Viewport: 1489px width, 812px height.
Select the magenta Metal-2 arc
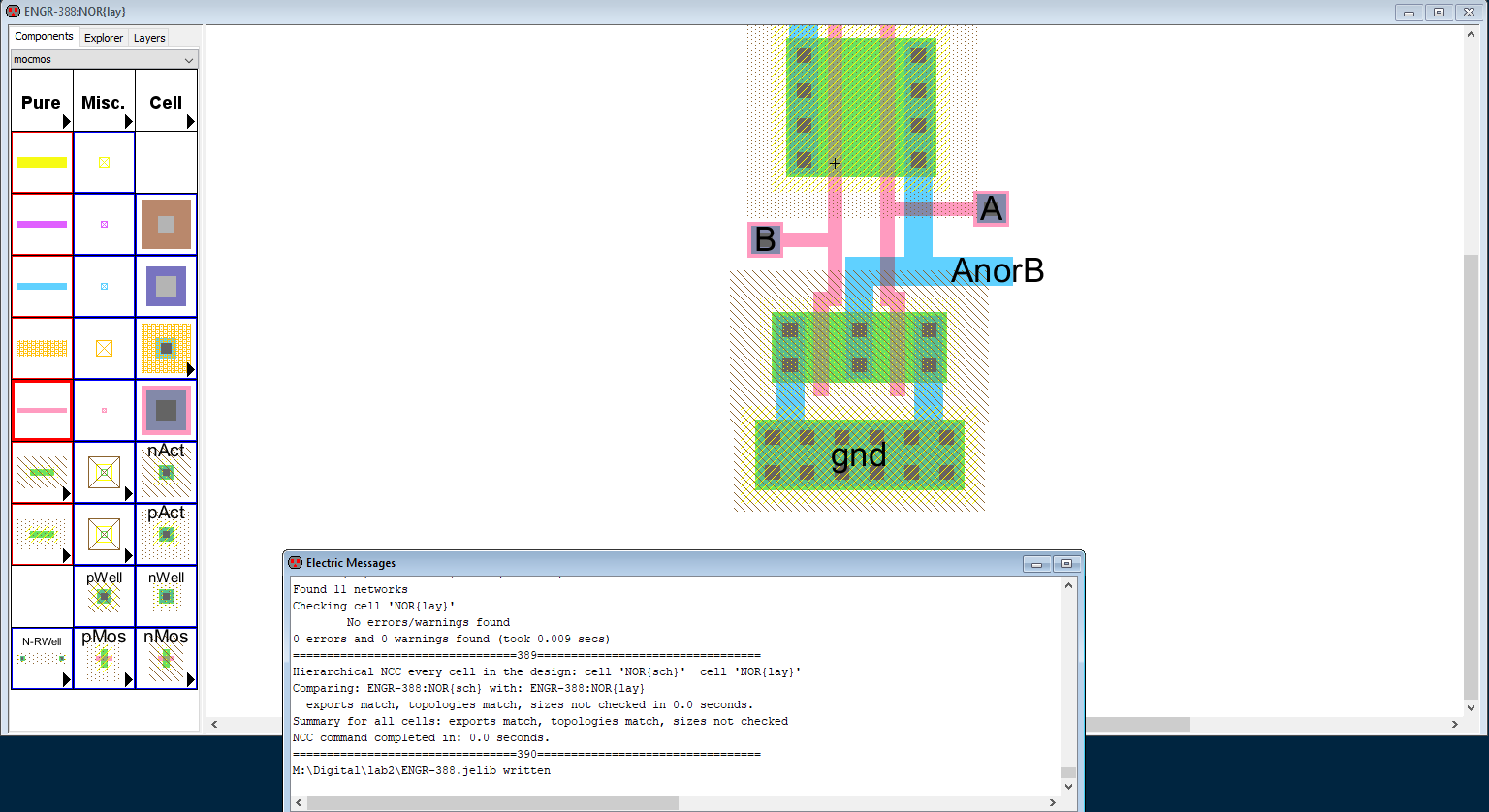coord(42,224)
